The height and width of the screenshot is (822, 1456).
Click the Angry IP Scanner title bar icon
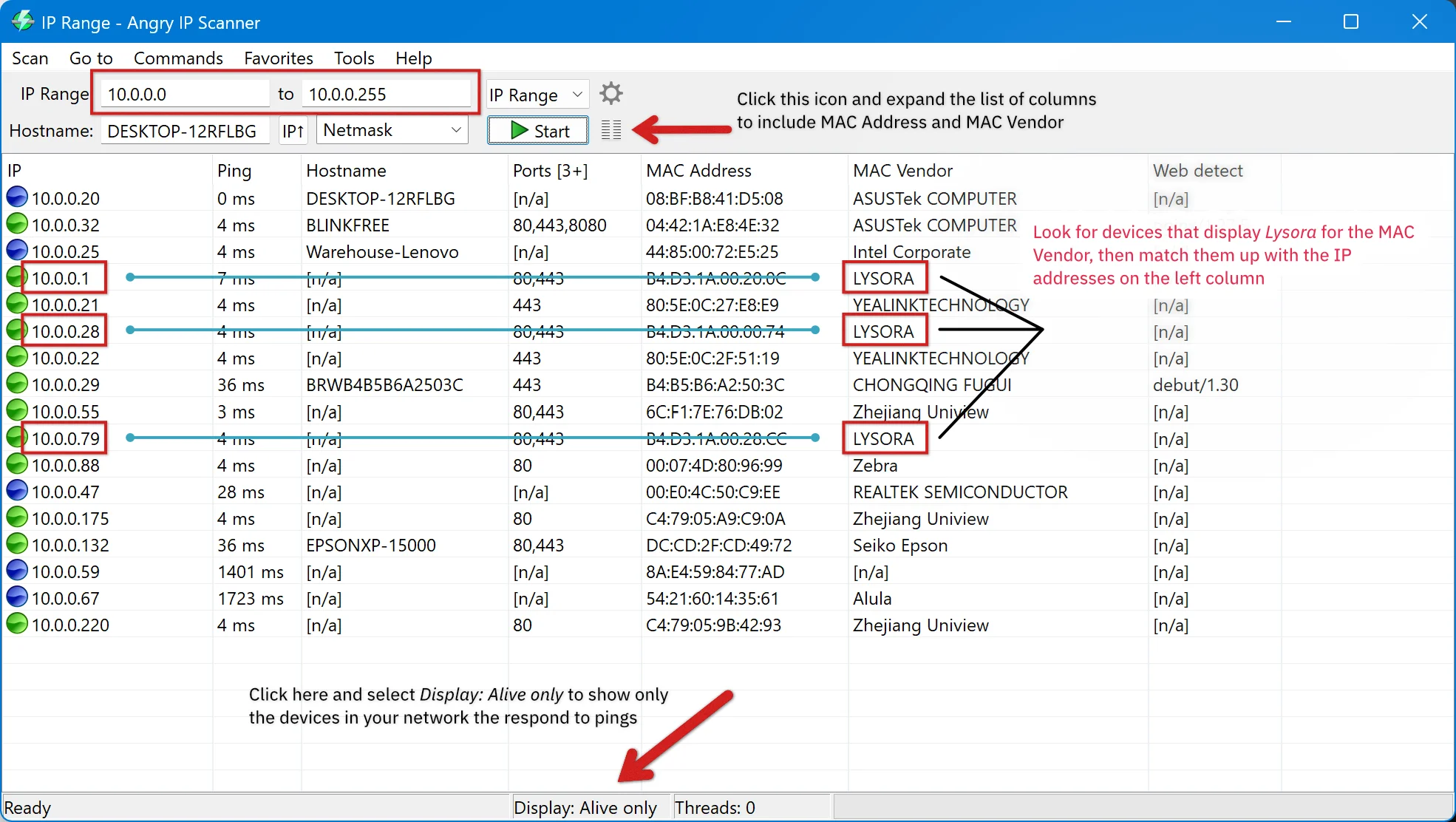(x=23, y=21)
